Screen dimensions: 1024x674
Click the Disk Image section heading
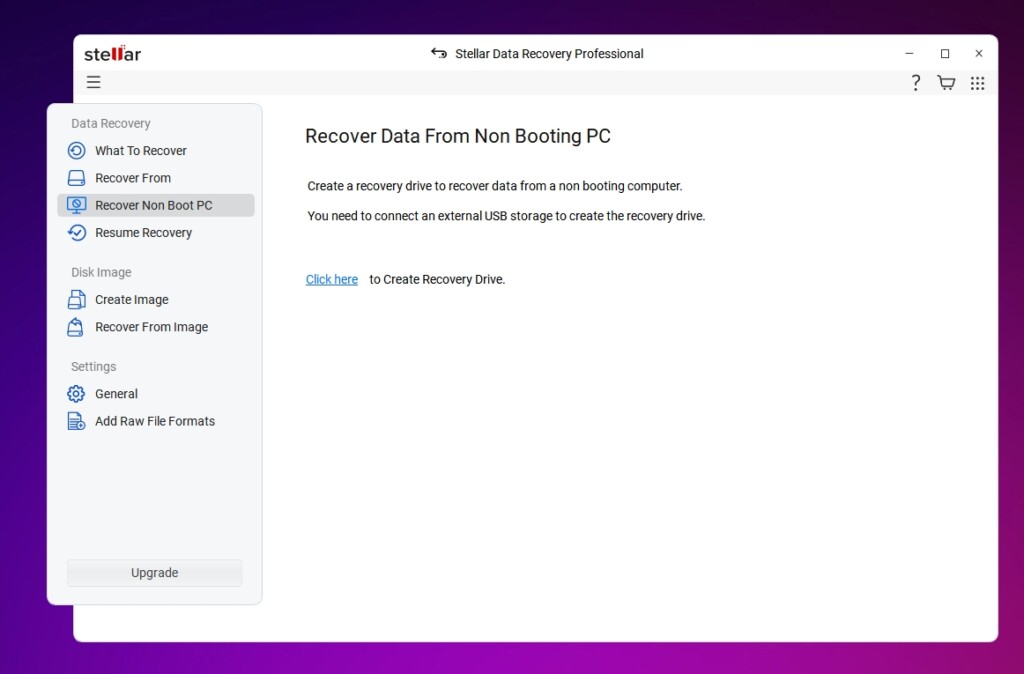pos(101,272)
